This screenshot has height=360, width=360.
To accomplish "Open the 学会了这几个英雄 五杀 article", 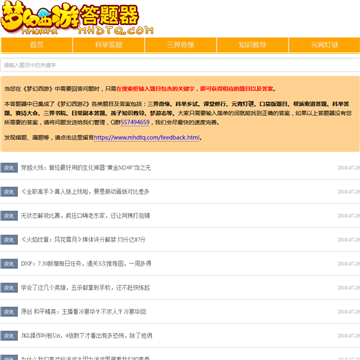I will (85, 288).
